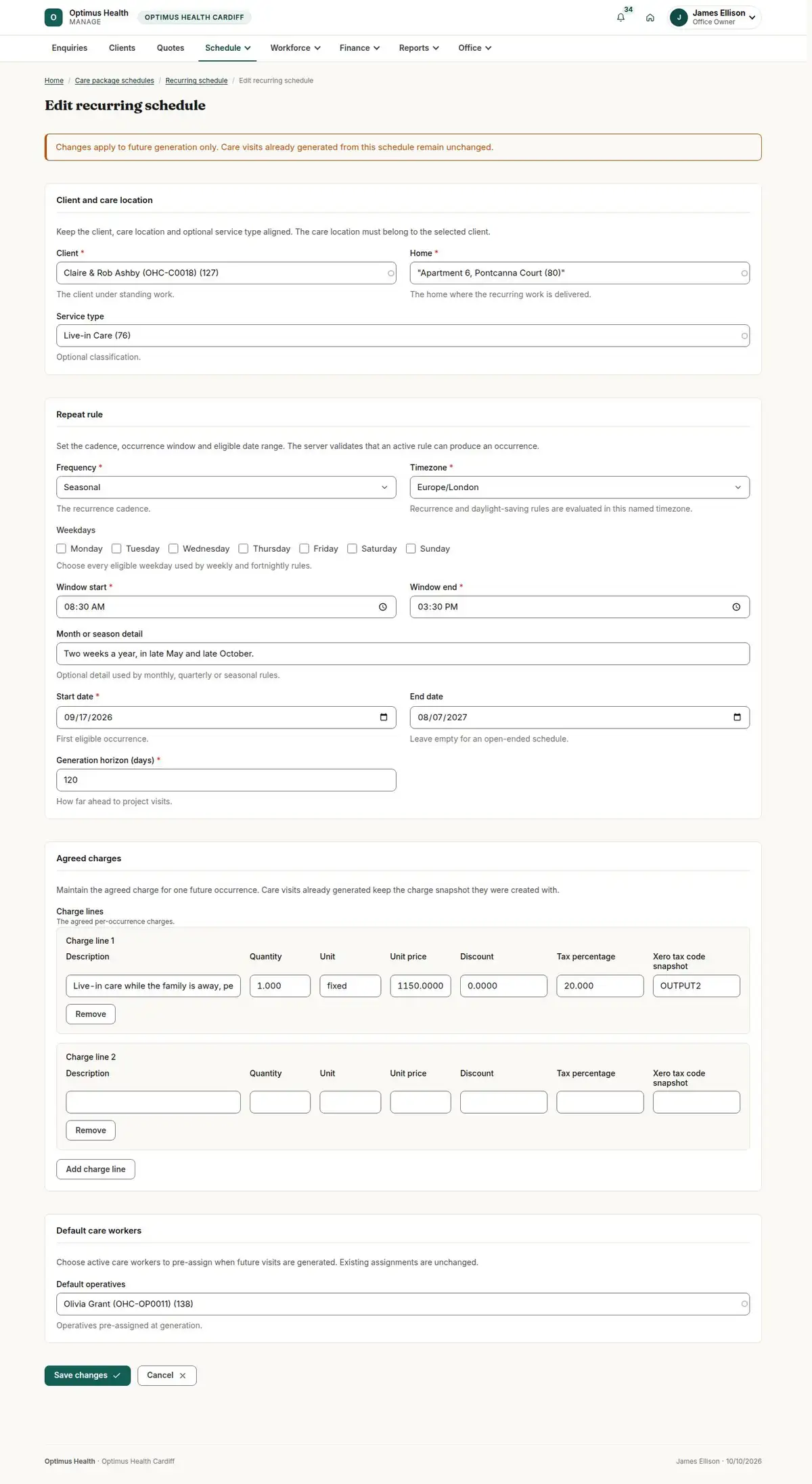The height and width of the screenshot is (1484, 812).
Task: Click the home icon in header
Action: coord(650,18)
